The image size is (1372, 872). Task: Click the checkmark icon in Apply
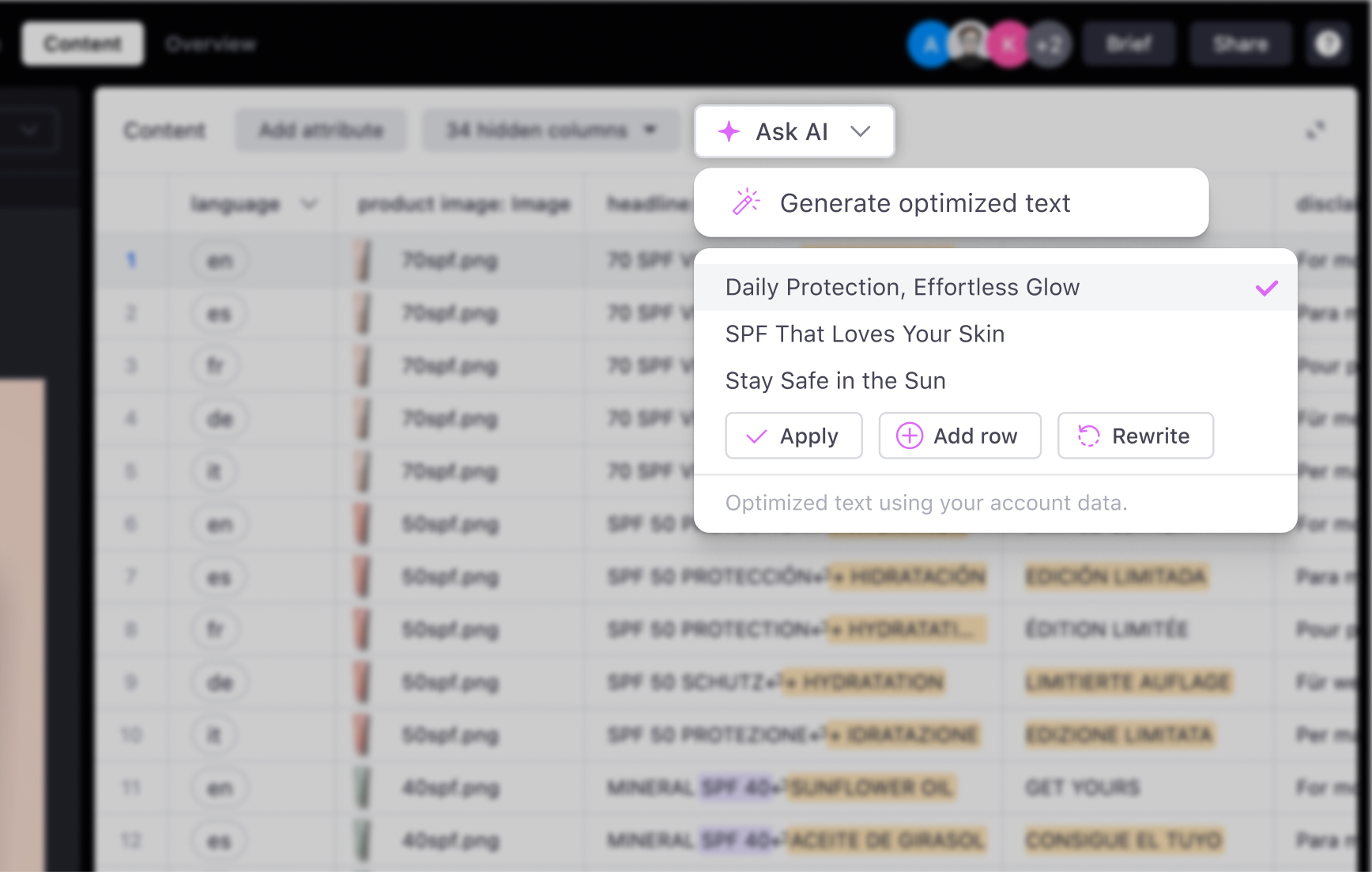756,436
